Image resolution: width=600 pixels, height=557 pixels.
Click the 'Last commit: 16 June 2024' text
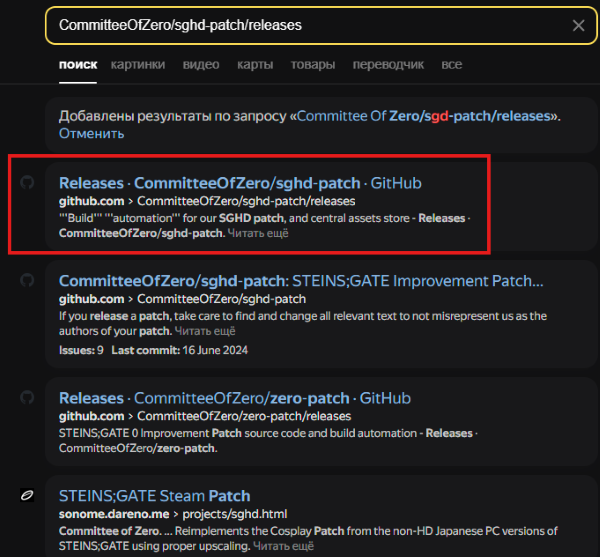179,350
